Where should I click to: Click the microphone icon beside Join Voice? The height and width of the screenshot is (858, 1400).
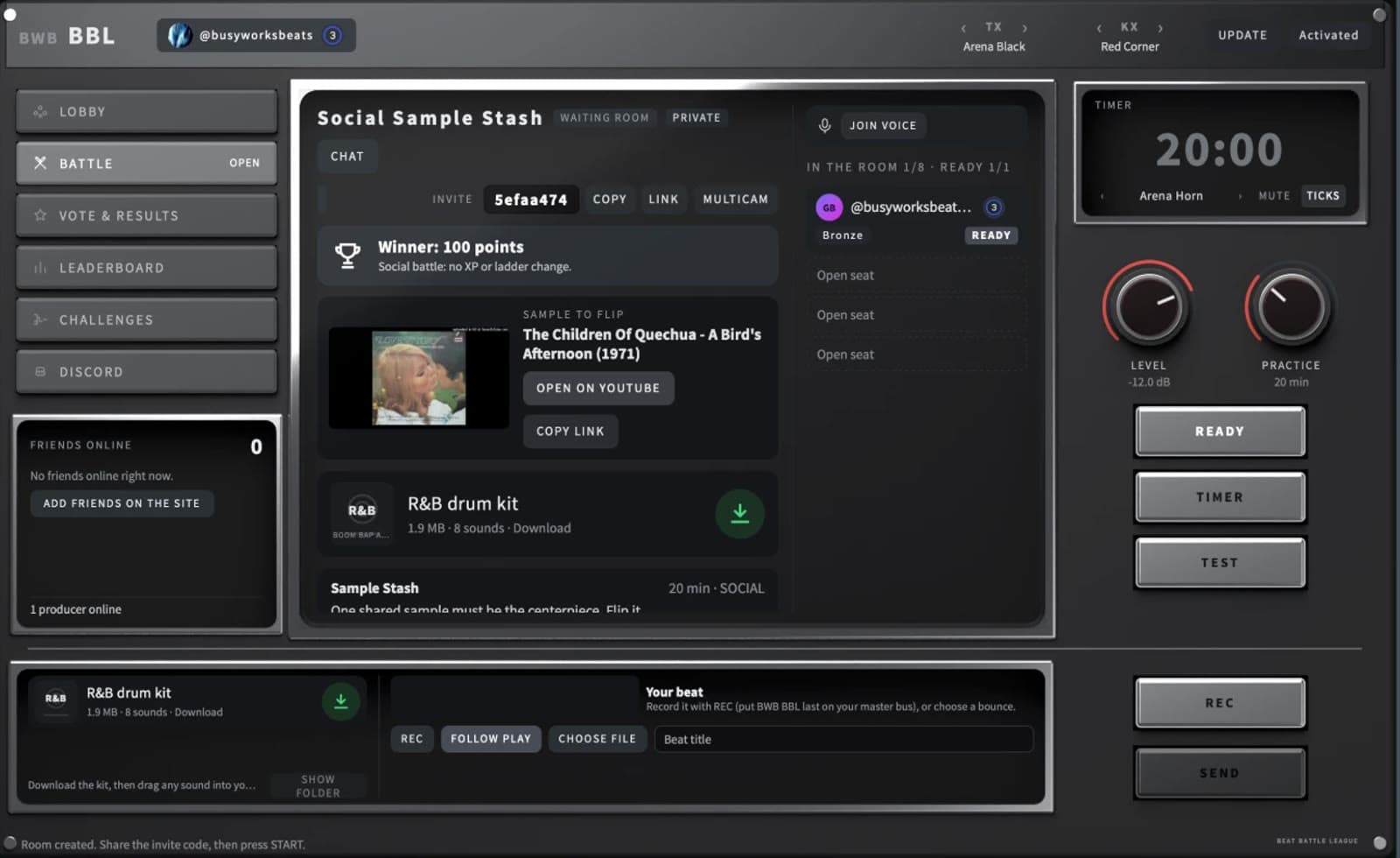(824, 126)
